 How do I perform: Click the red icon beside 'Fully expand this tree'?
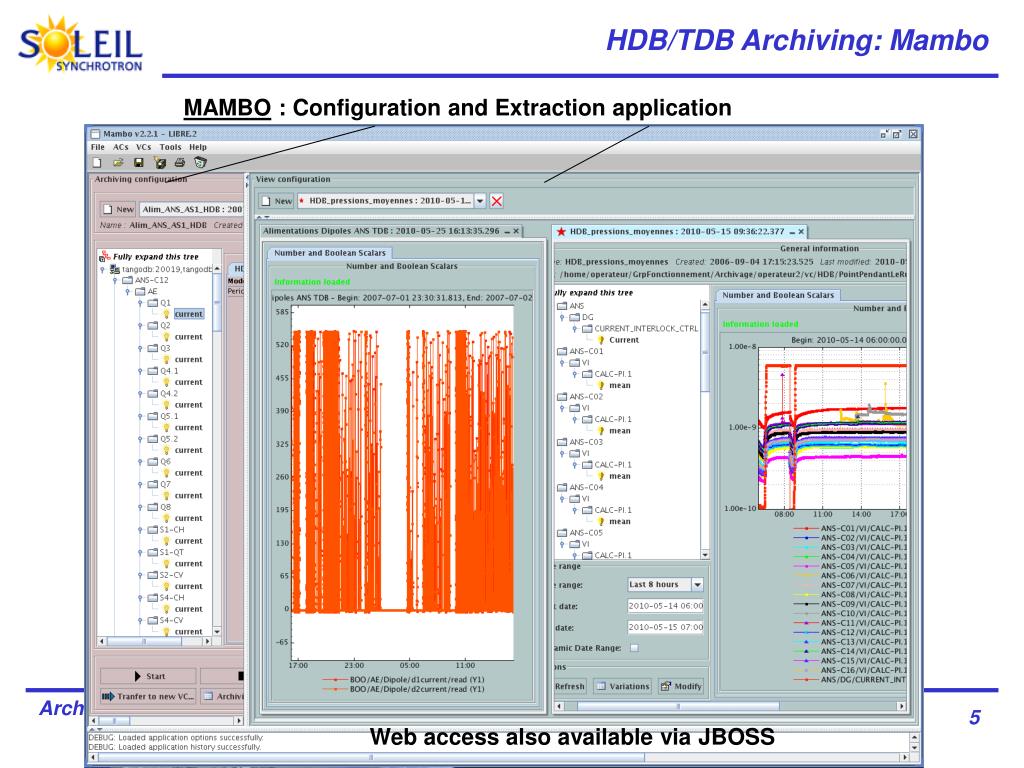coord(104,257)
